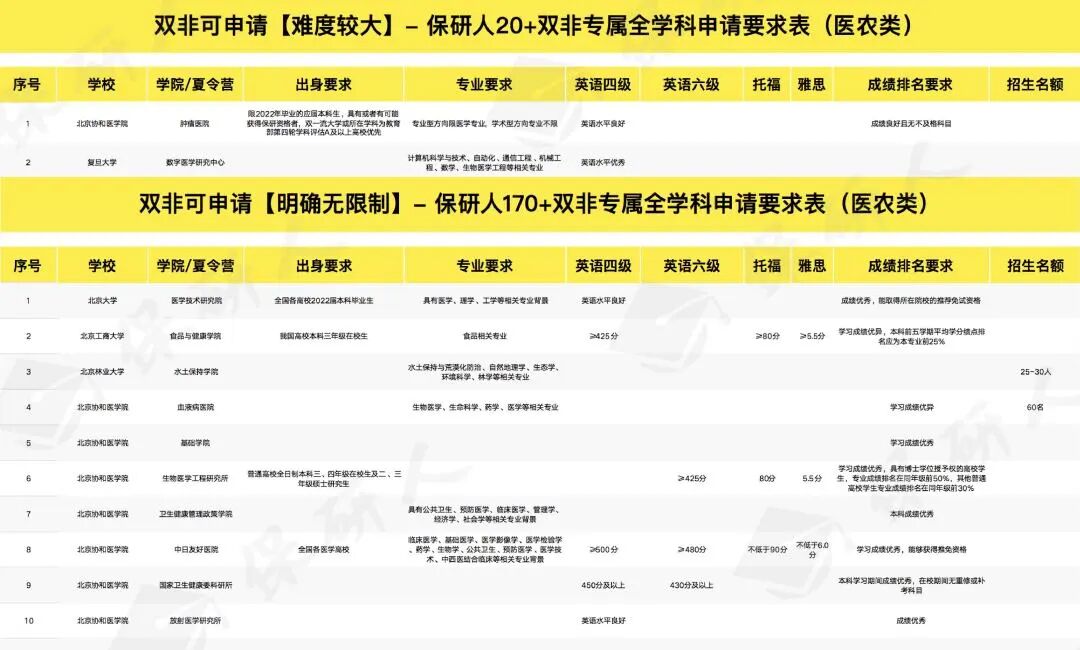Select the 不低于90分 TOEFL cell
This screenshot has width=1080, height=650.
click(767, 549)
